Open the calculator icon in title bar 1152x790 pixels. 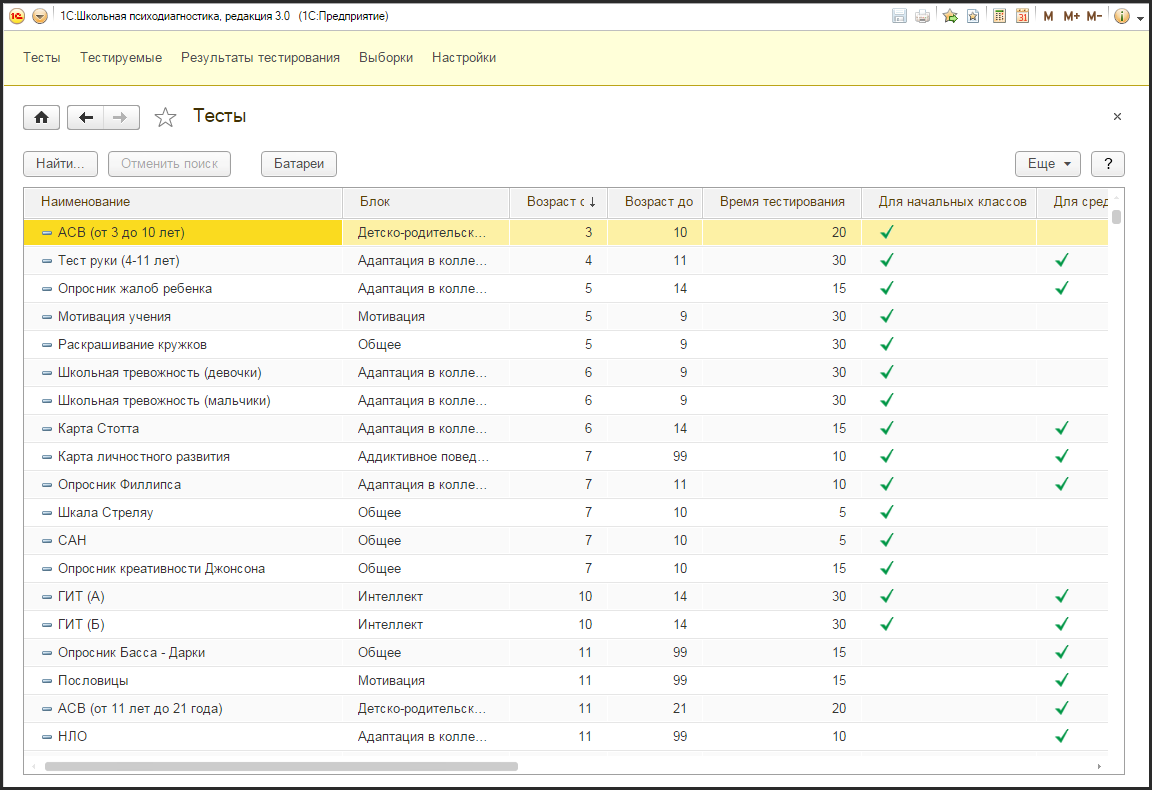(999, 16)
